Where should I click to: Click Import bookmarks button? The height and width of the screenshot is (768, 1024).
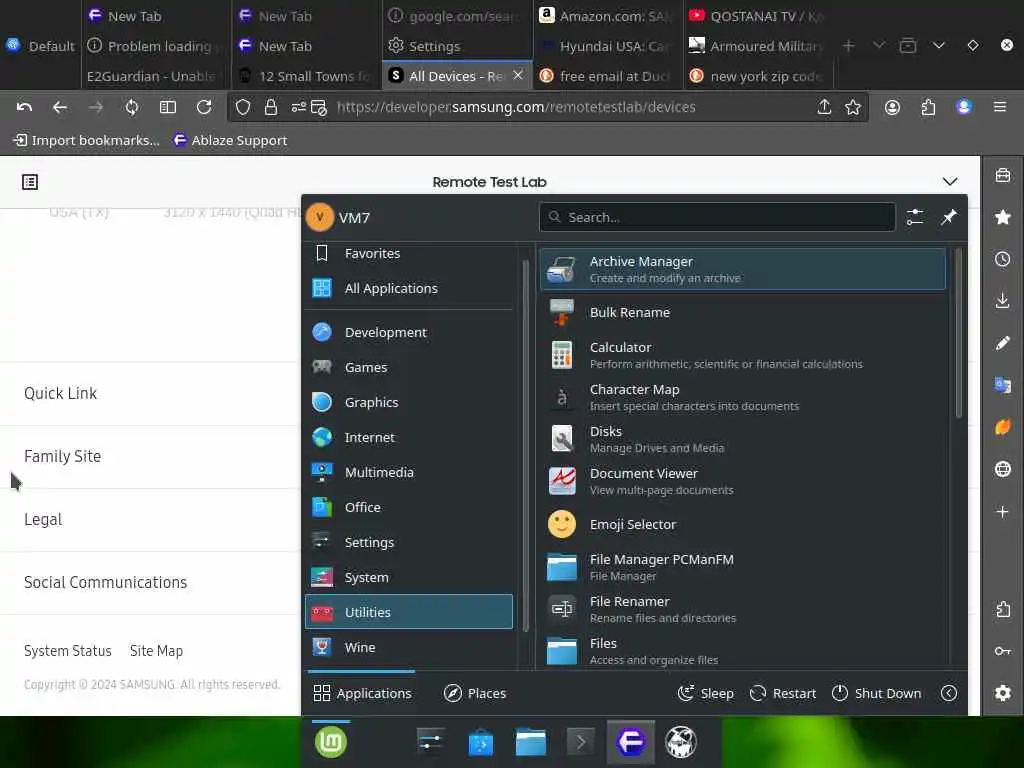pos(86,140)
